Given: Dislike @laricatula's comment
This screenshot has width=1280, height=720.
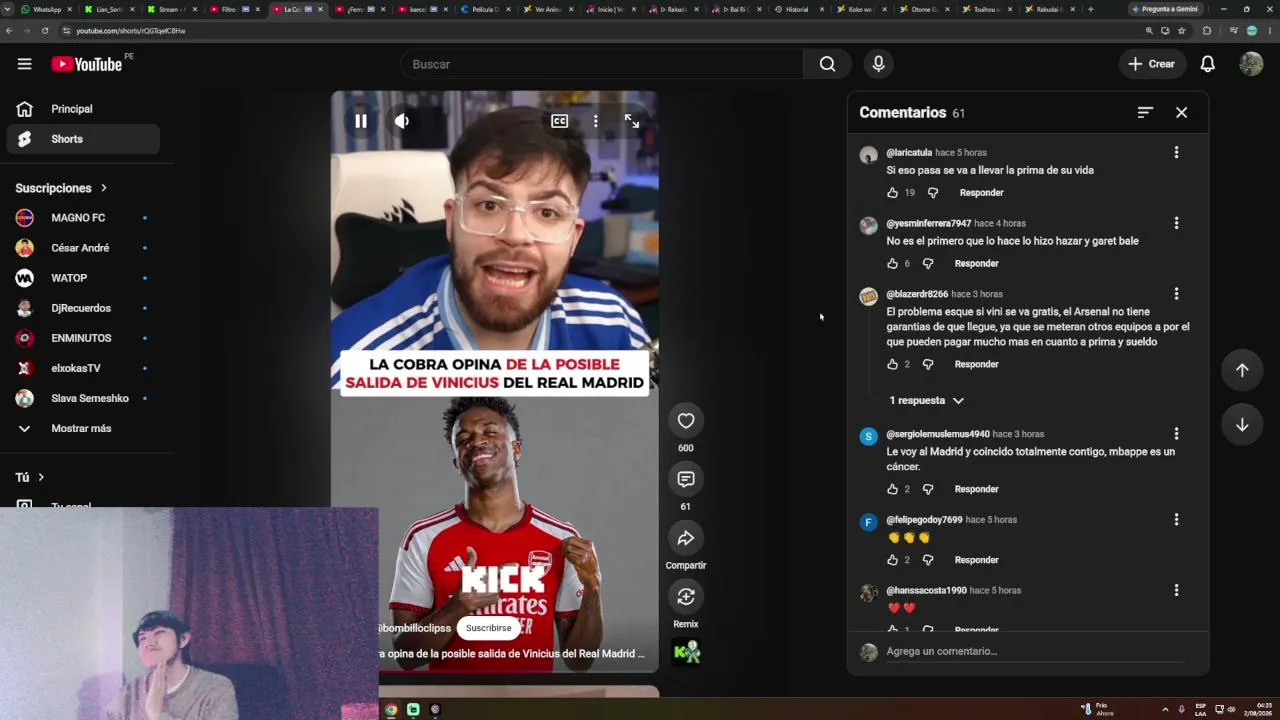Looking at the screenshot, I should (x=933, y=193).
